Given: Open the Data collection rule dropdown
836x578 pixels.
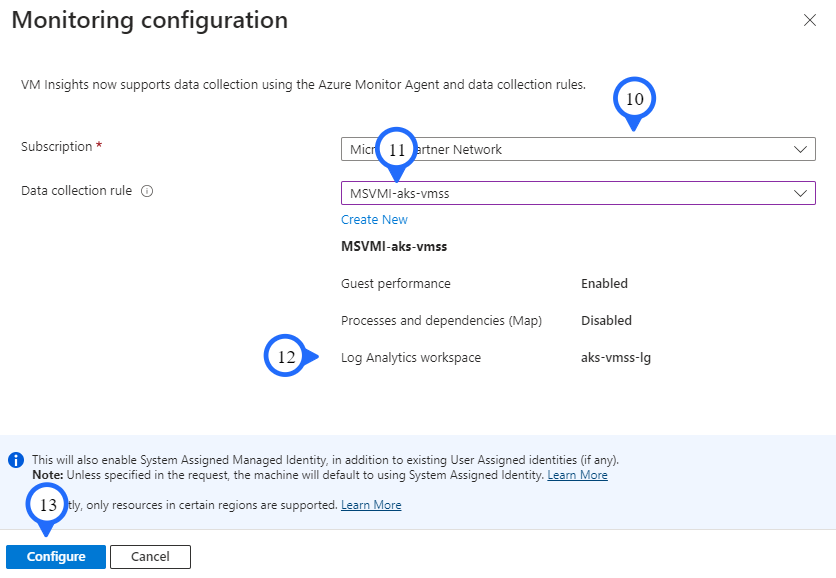Looking at the screenshot, I should pyautogui.click(x=799, y=193).
